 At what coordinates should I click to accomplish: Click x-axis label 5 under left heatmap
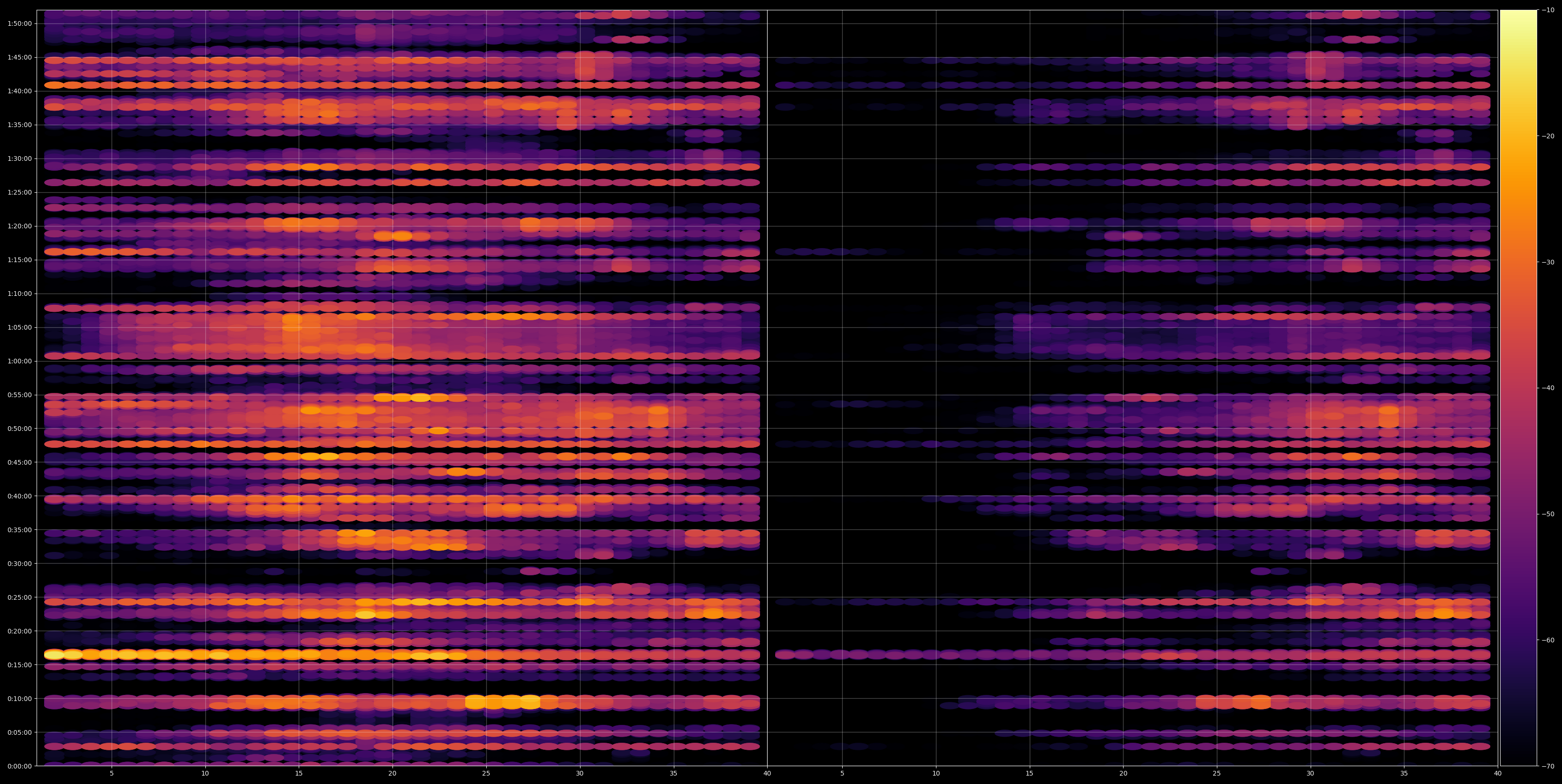(112, 773)
